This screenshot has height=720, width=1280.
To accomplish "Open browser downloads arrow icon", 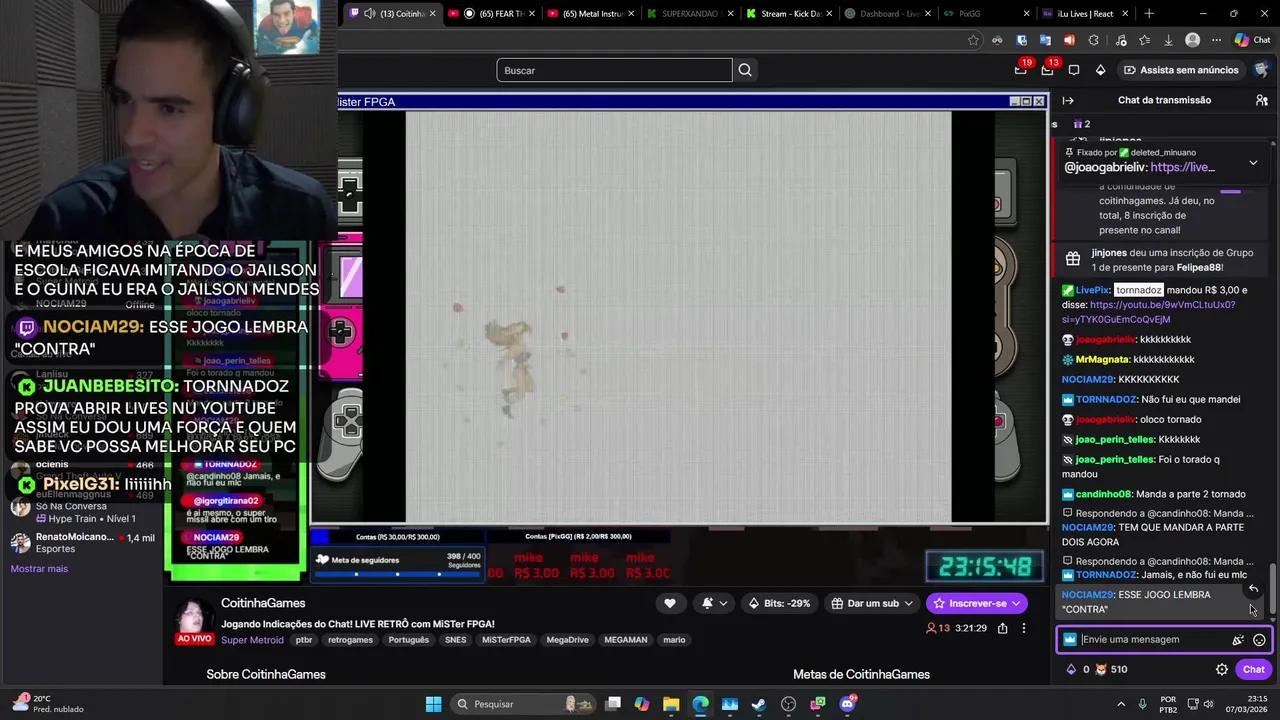I will 1168,40.
